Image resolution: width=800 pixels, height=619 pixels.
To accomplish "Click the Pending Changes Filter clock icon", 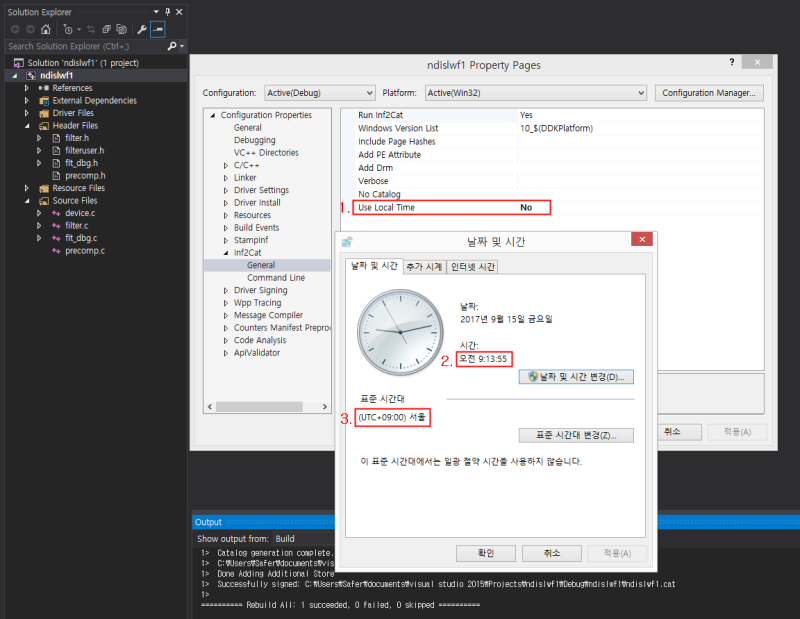I will click(68, 30).
